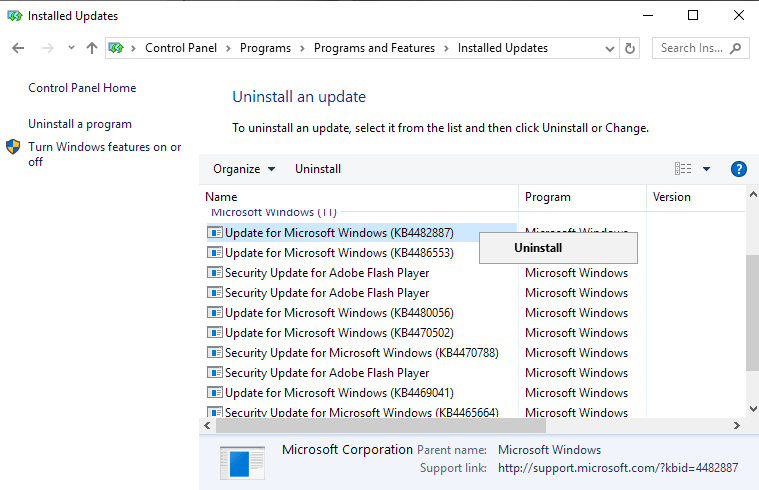The height and width of the screenshot is (490, 759).
Task: Select Update for Microsoft Windows (KB4469041)
Action: point(339,393)
